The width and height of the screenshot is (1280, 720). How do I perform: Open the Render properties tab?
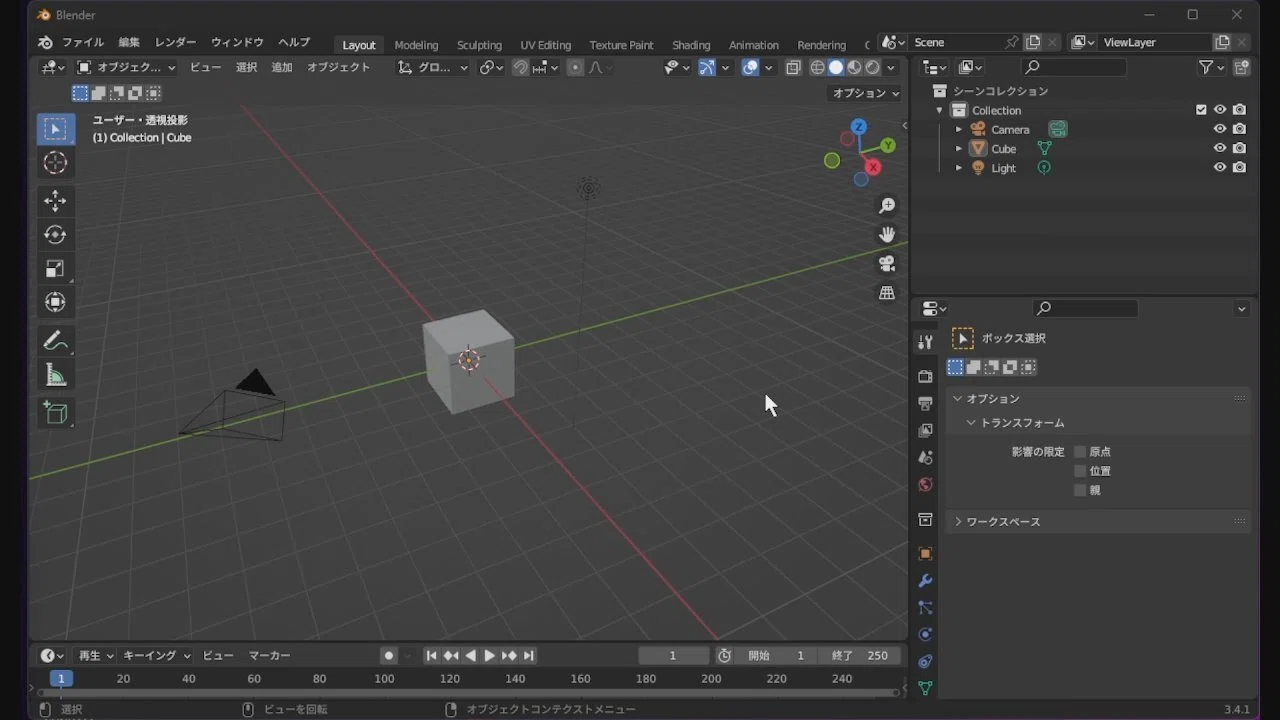[x=925, y=376]
